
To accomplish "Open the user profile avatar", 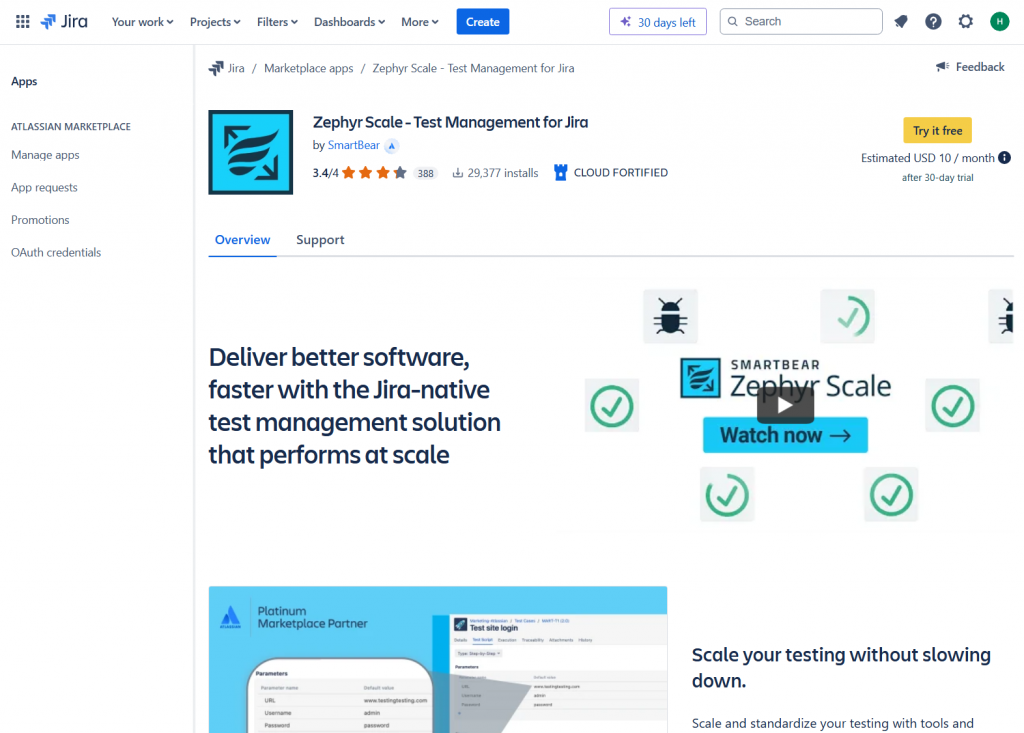I will coord(999,22).
